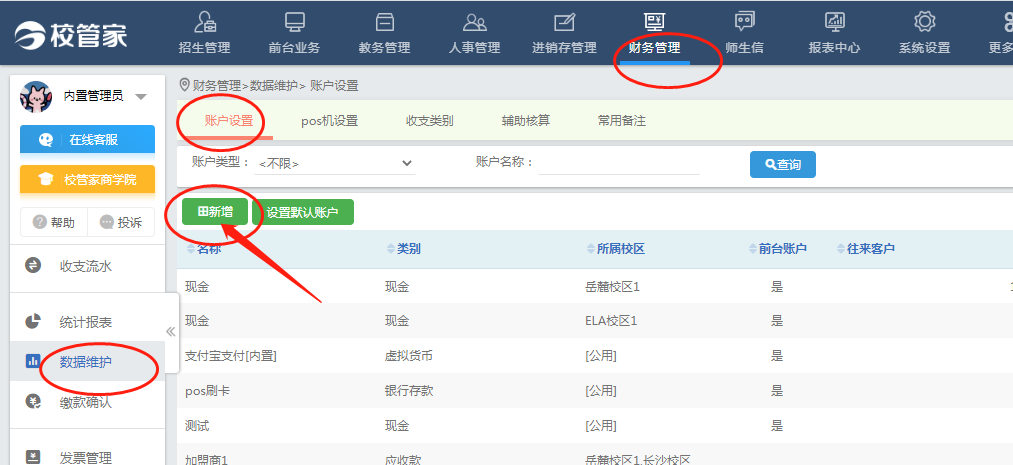This screenshot has width=1013, height=465.
Task: Click 财务管理 in the breadcrumb
Action: tap(217, 85)
